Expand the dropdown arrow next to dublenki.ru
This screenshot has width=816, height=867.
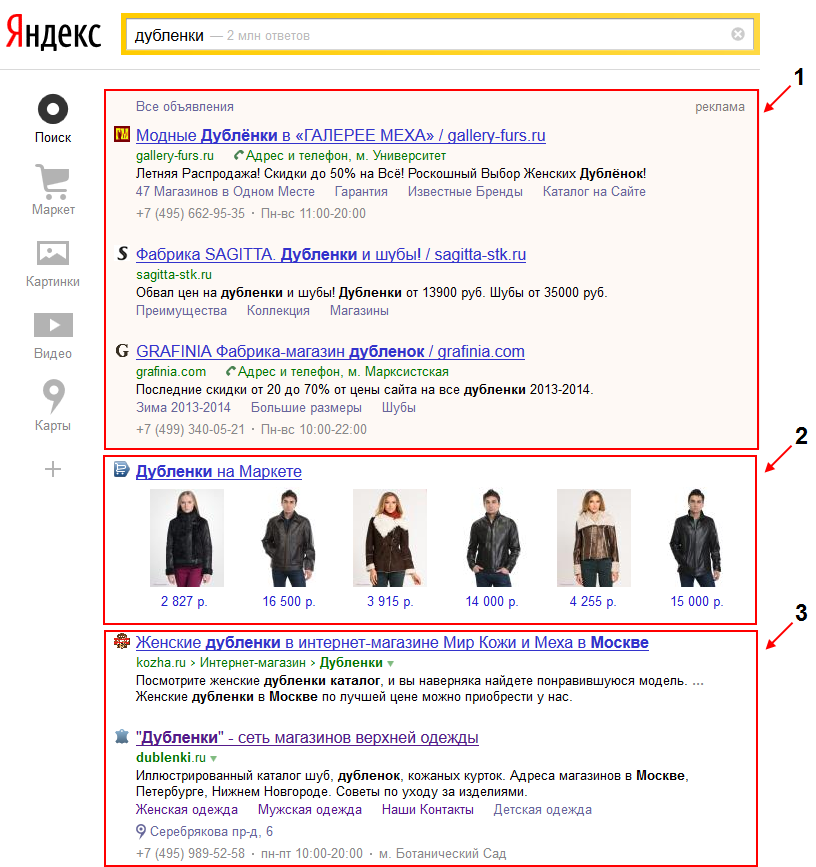(x=213, y=759)
